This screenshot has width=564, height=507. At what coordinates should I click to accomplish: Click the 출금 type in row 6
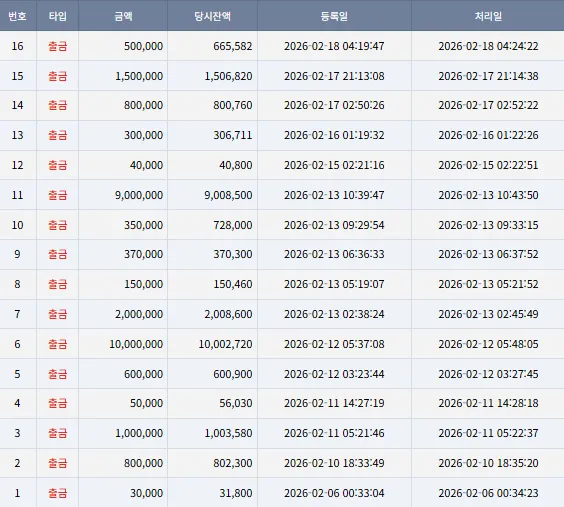pos(58,344)
